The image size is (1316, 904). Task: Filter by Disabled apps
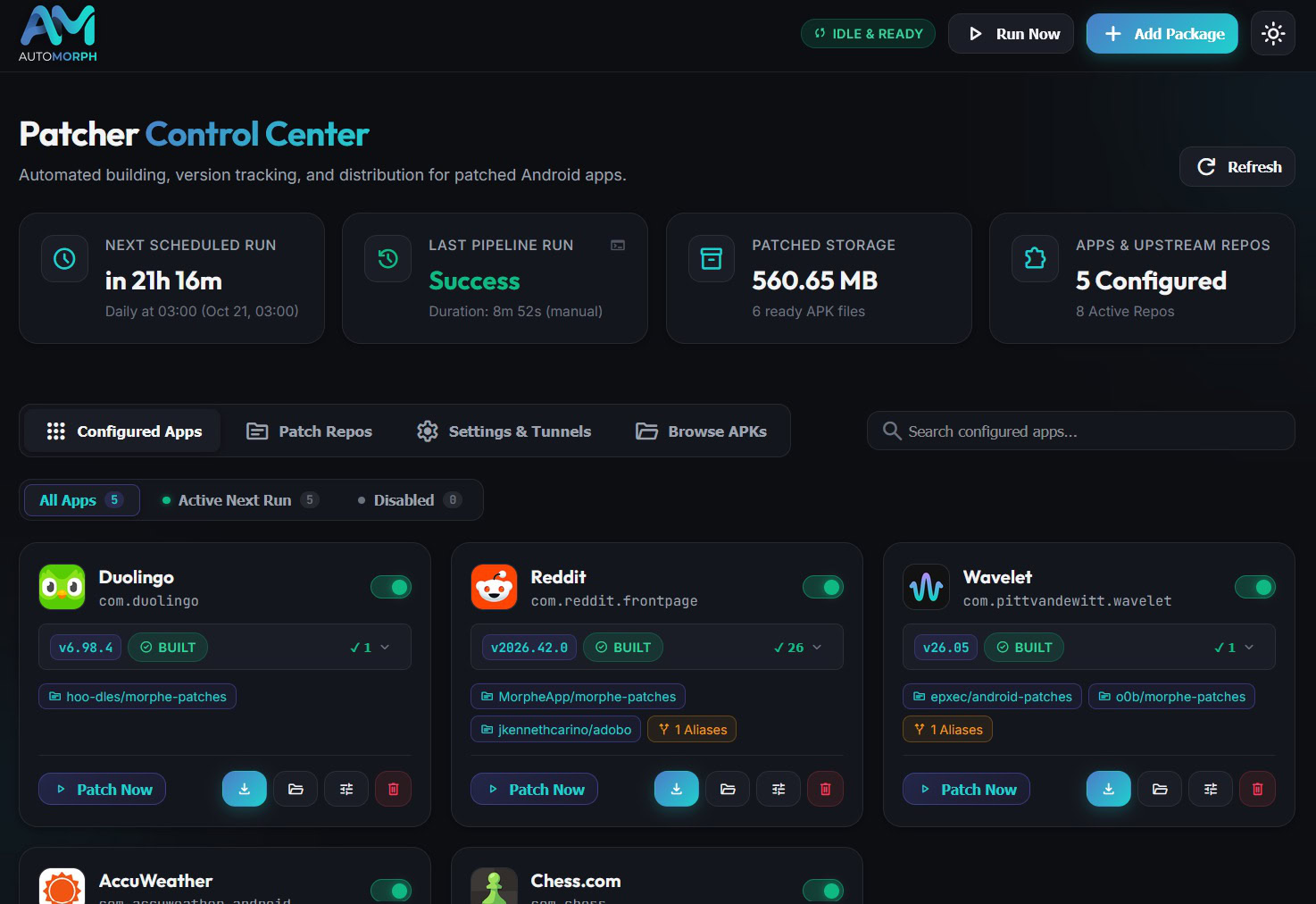click(x=410, y=500)
